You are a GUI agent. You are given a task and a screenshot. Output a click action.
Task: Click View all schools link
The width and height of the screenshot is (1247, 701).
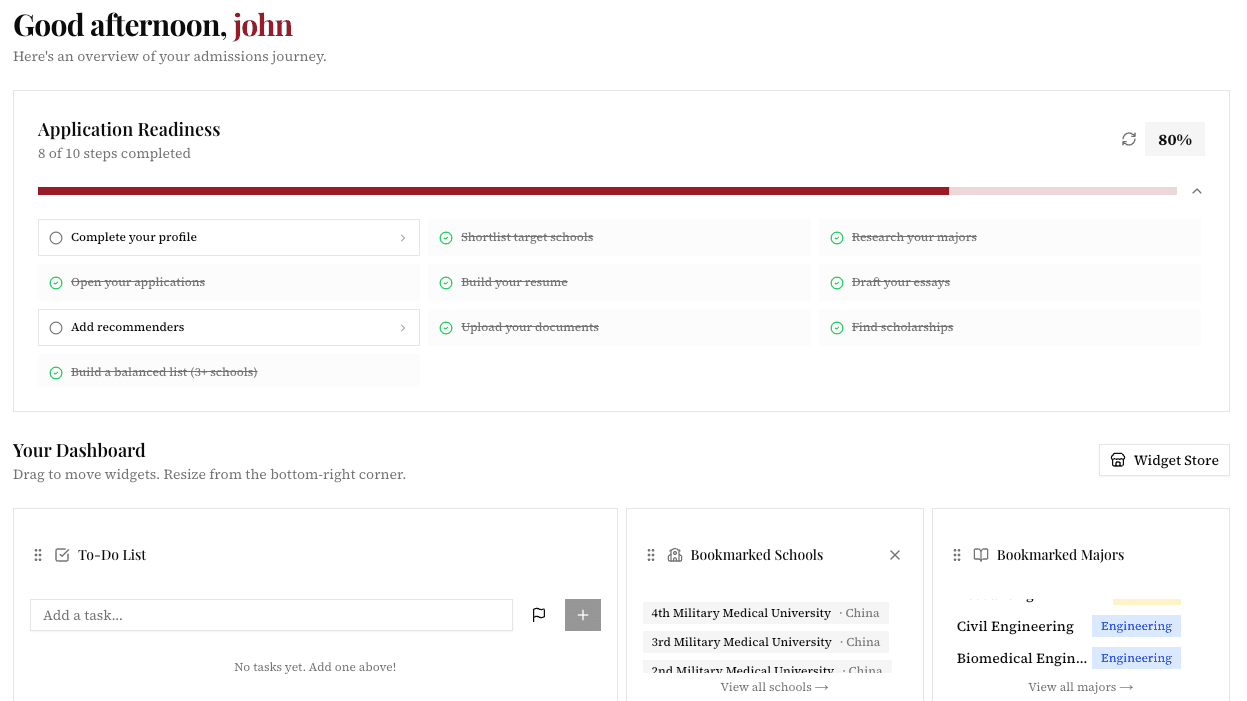(774, 687)
